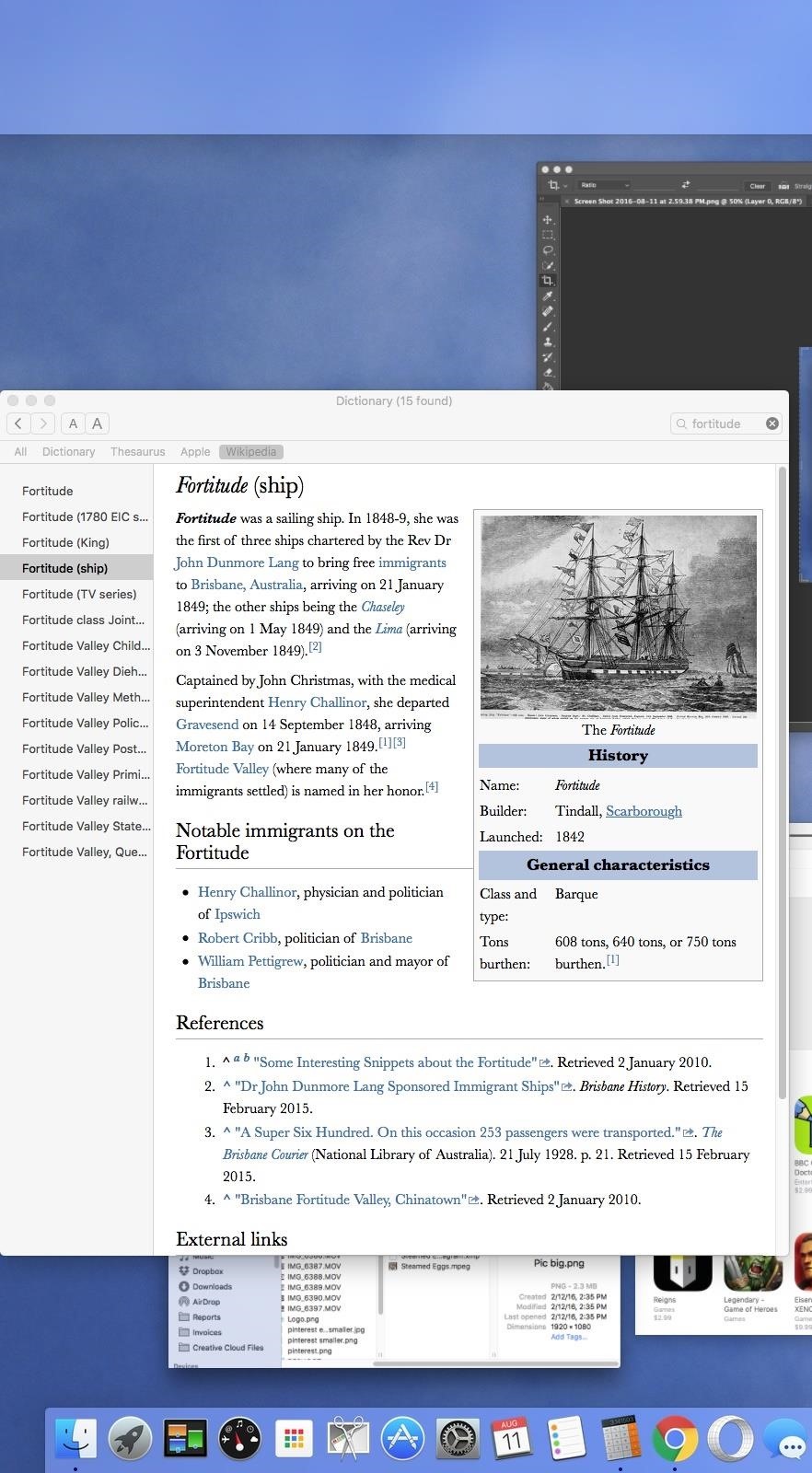812x1473 pixels.
Task: Click Add Tags in Finder preview pane
Action: coord(571,1337)
